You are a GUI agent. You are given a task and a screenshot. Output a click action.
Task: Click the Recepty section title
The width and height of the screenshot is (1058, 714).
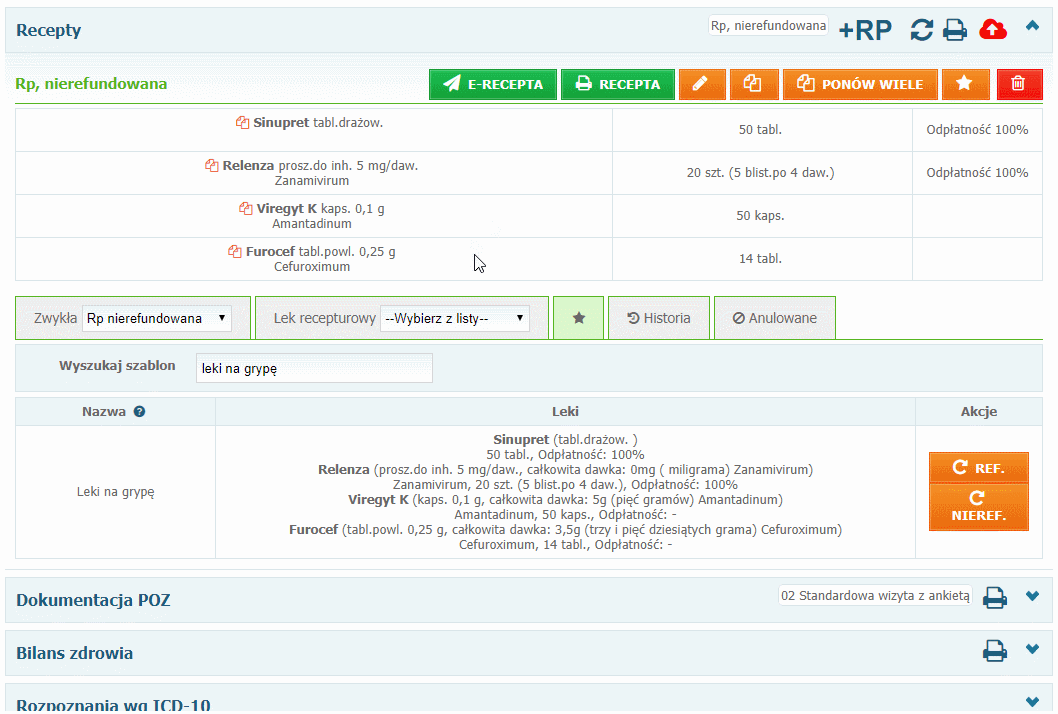(x=49, y=30)
